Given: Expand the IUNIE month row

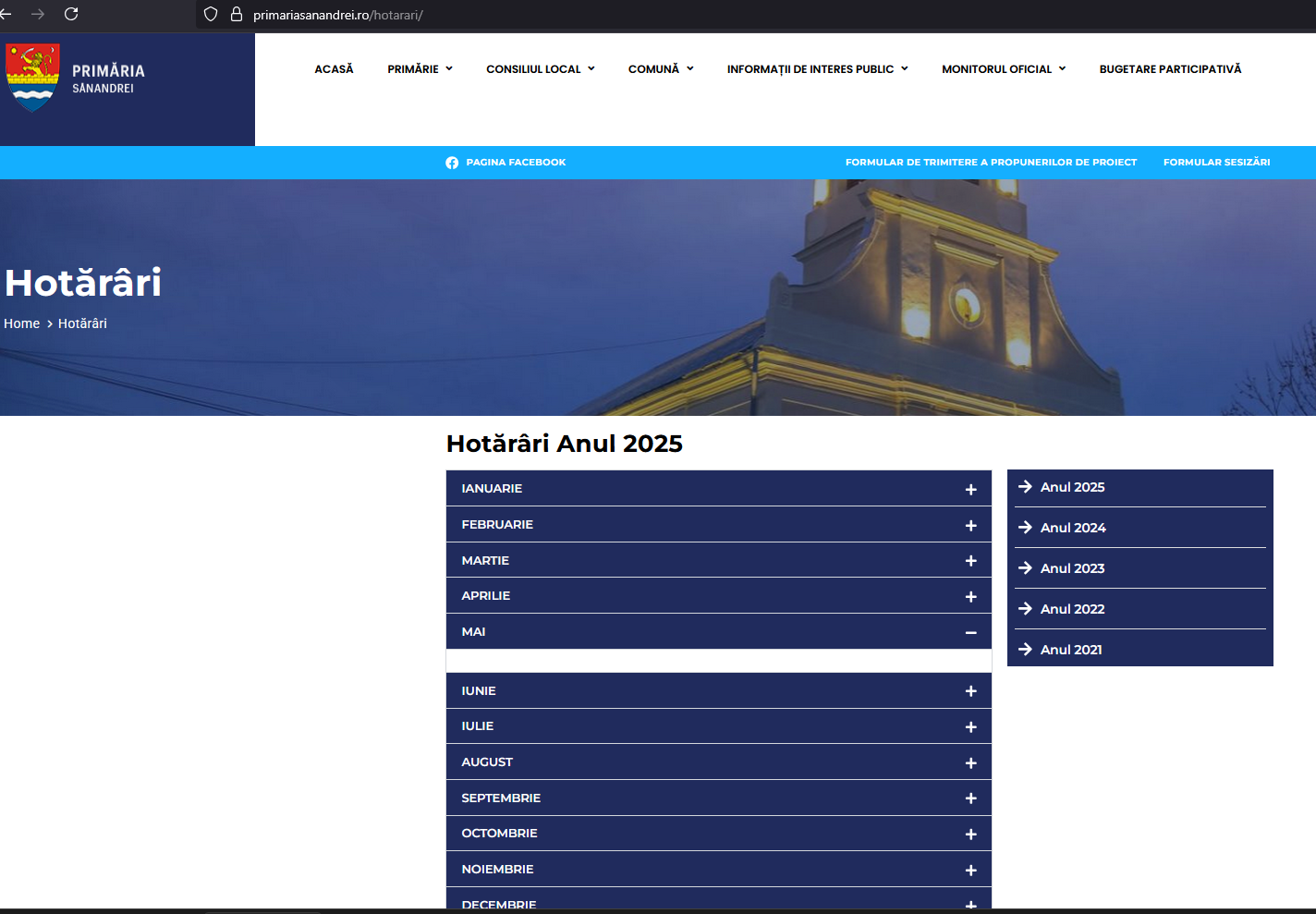Looking at the screenshot, I should [970, 691].
